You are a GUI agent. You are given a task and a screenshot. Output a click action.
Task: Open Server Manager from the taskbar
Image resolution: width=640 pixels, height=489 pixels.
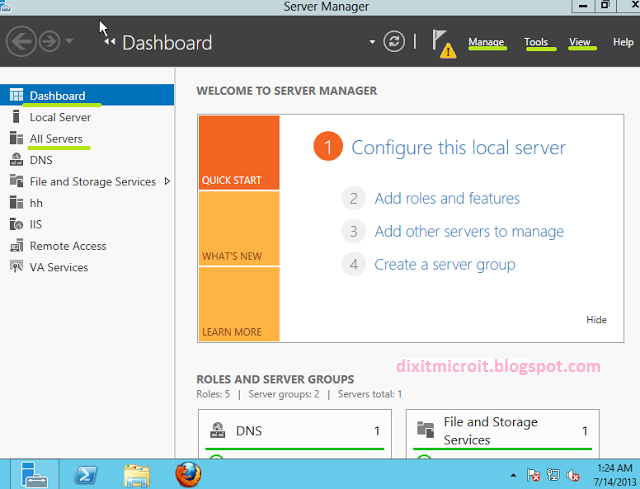[x=34, y=474]
